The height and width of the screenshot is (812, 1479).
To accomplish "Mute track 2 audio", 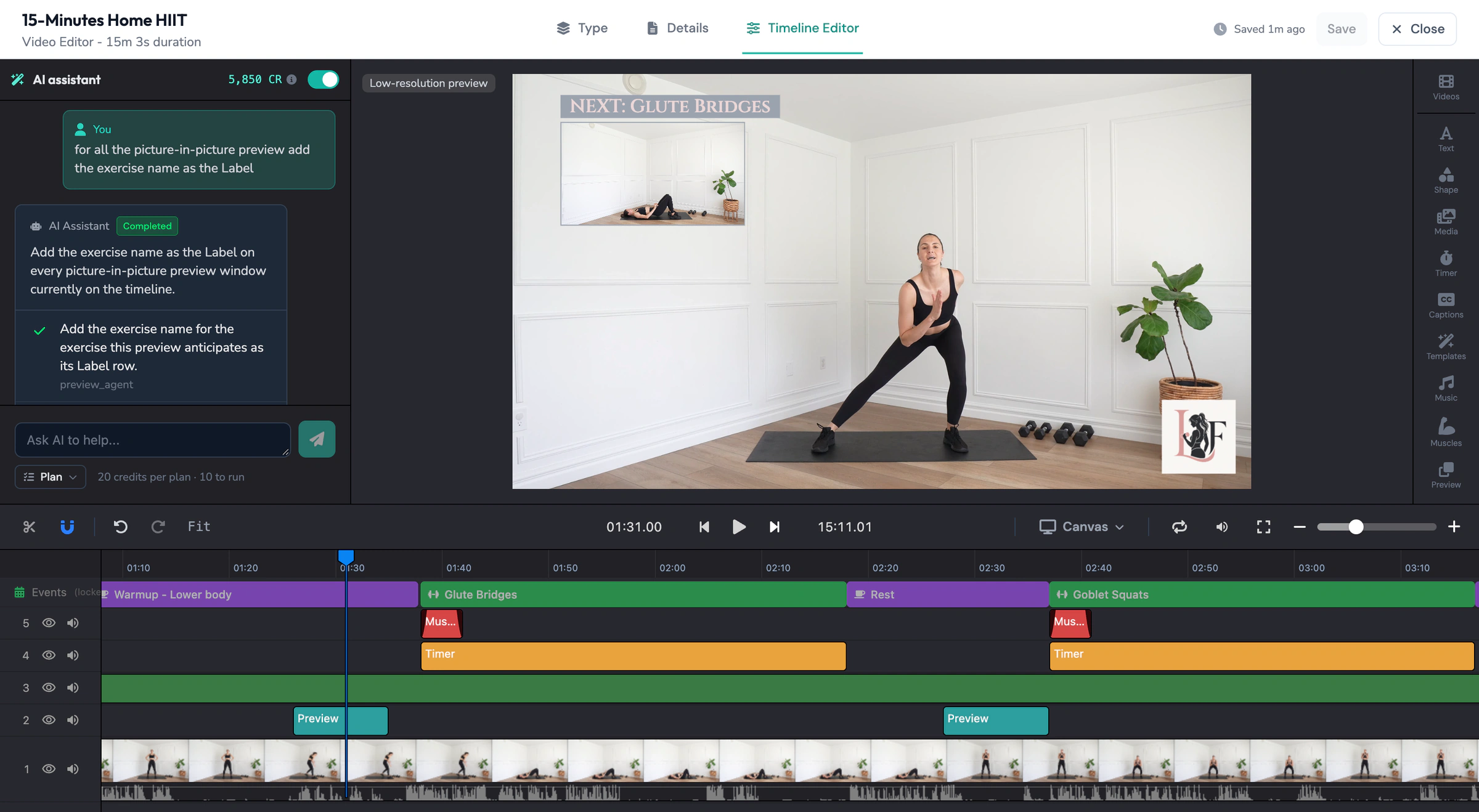I will pos(73,720).
